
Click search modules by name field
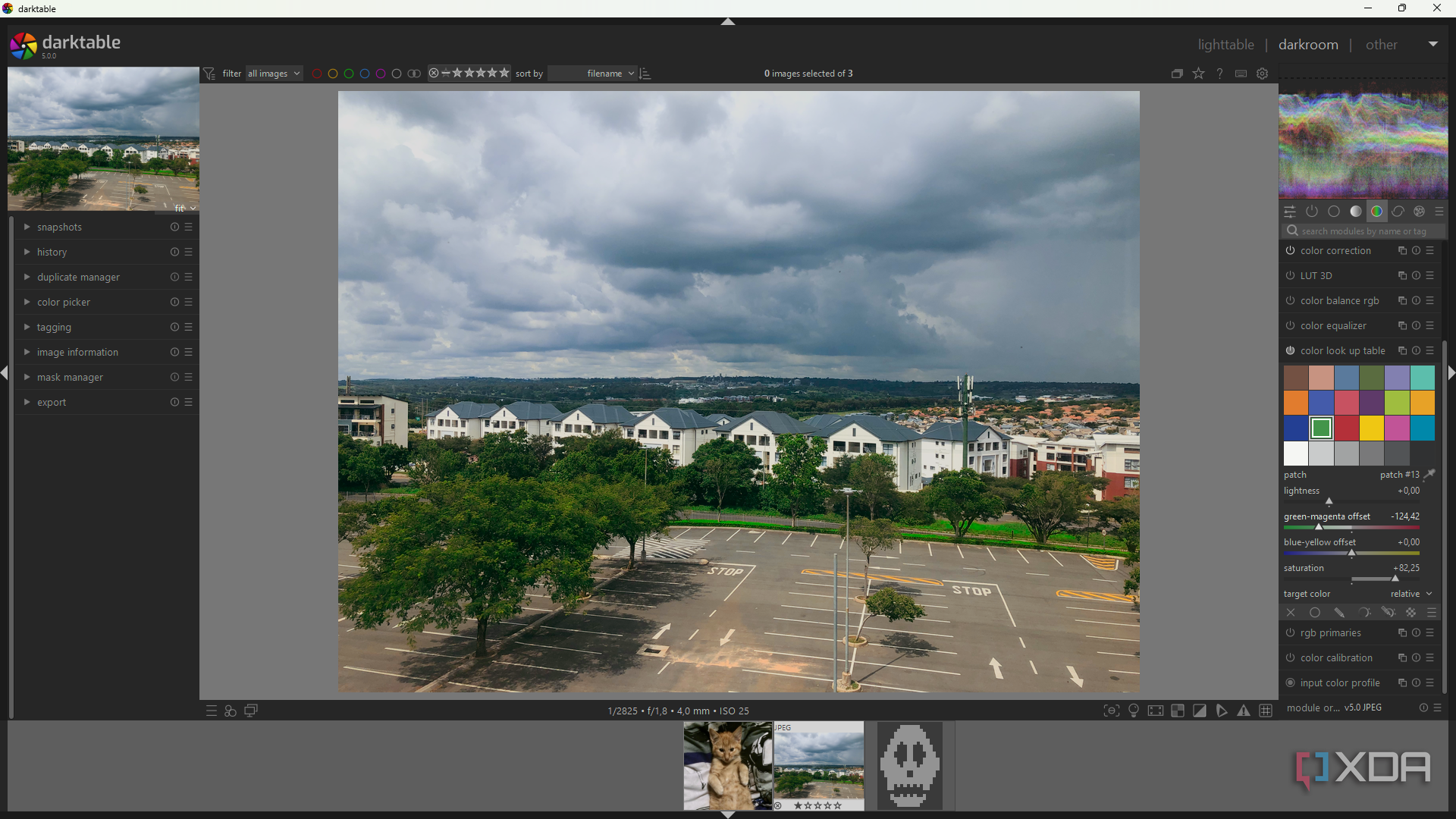(x=1363, y=231)
